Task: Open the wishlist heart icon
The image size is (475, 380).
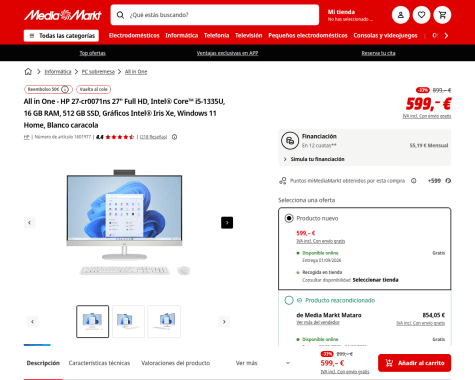Action: tap(421, 15)
